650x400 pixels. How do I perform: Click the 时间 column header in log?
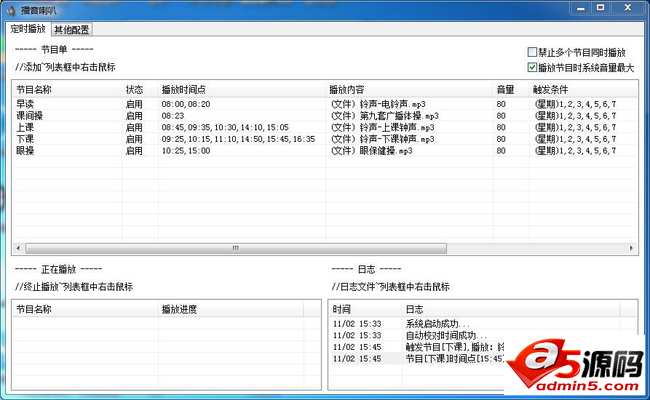coord(365,309)
